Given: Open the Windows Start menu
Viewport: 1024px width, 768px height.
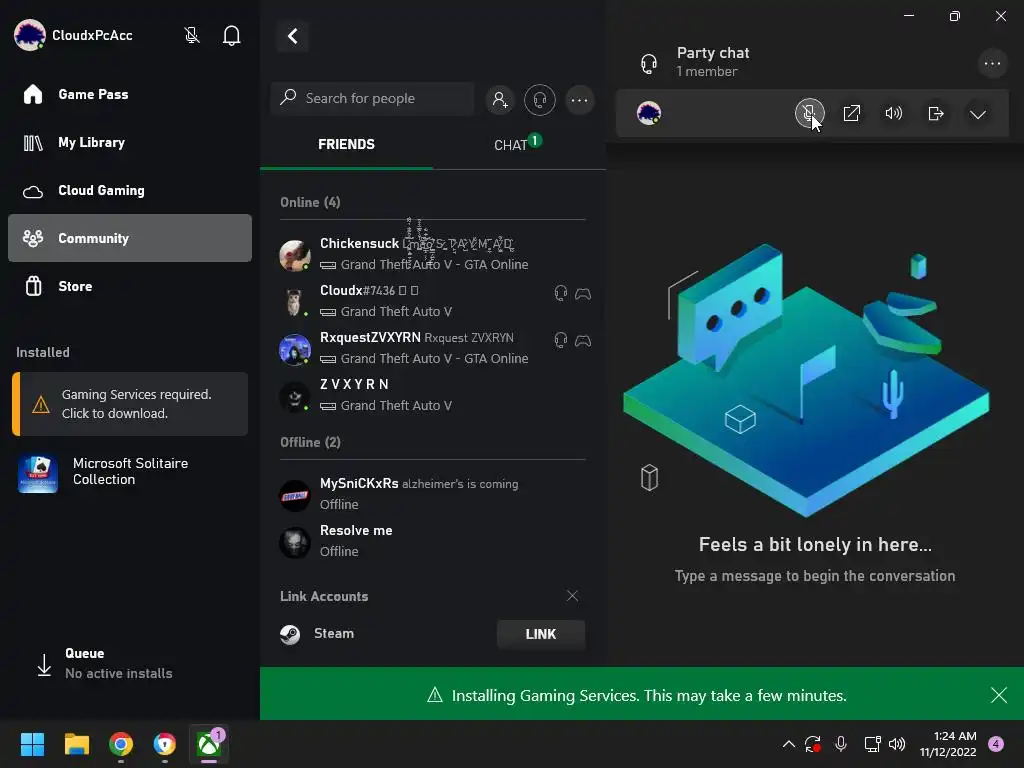Looking at the screenshot, I should click(x=32, y=744).
